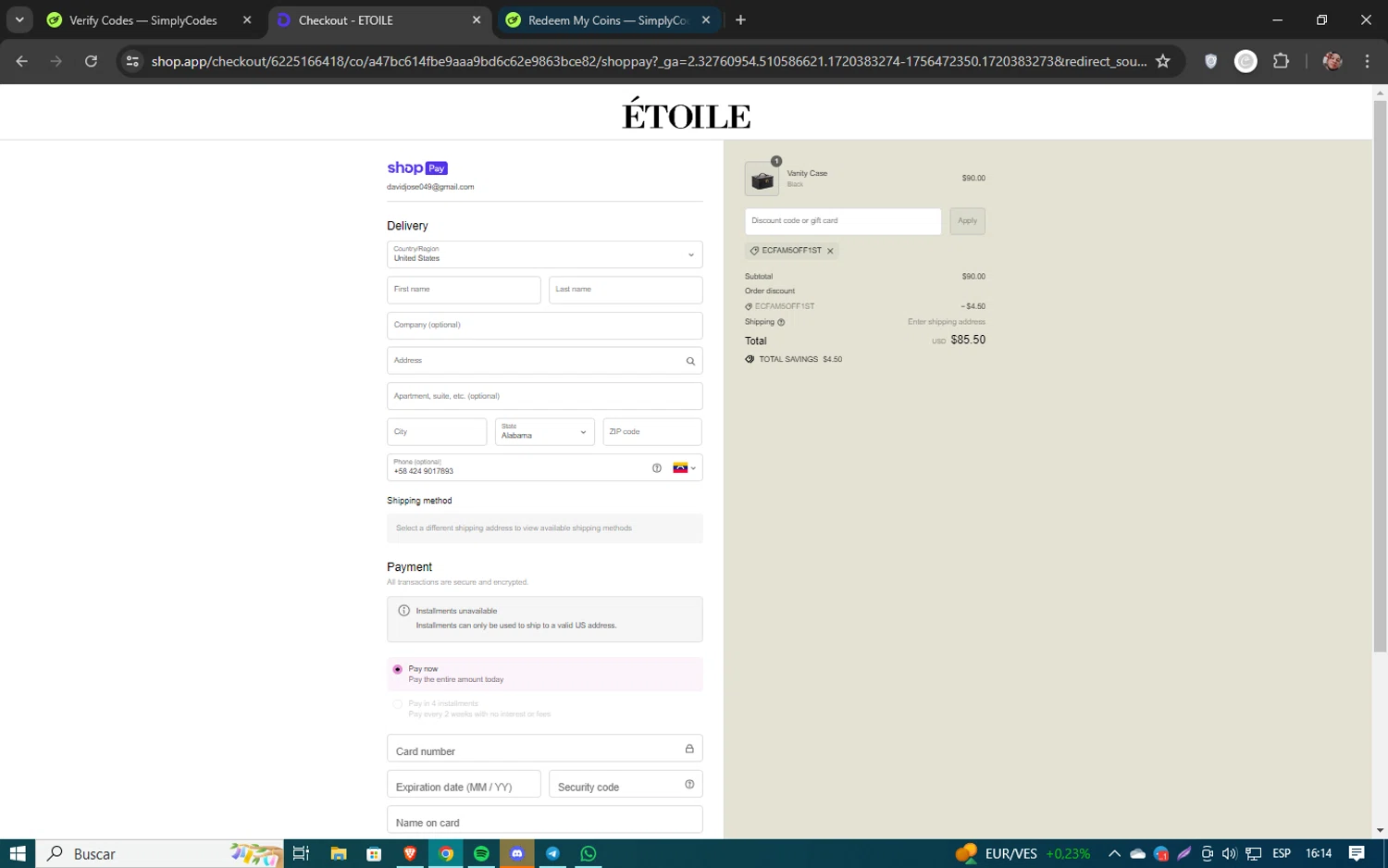
Task: Click the City field
Action: 437,432
